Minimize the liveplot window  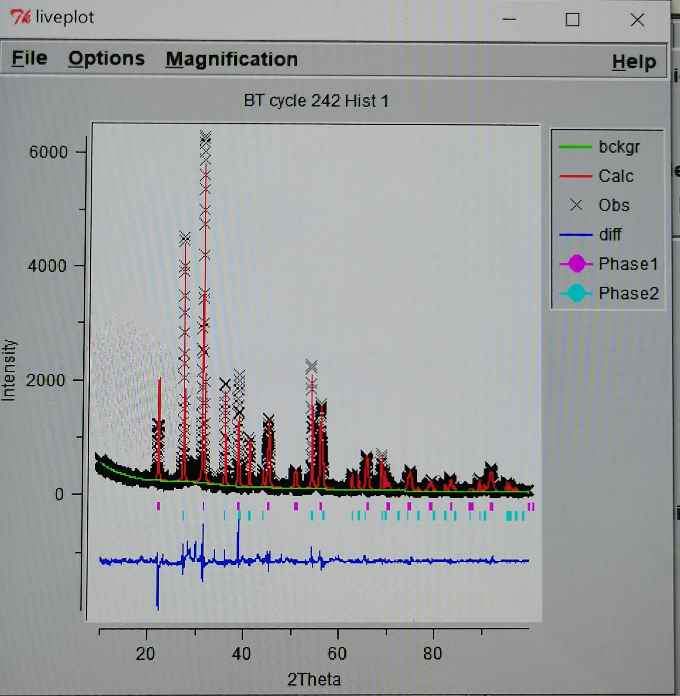[x=508, y=19]
